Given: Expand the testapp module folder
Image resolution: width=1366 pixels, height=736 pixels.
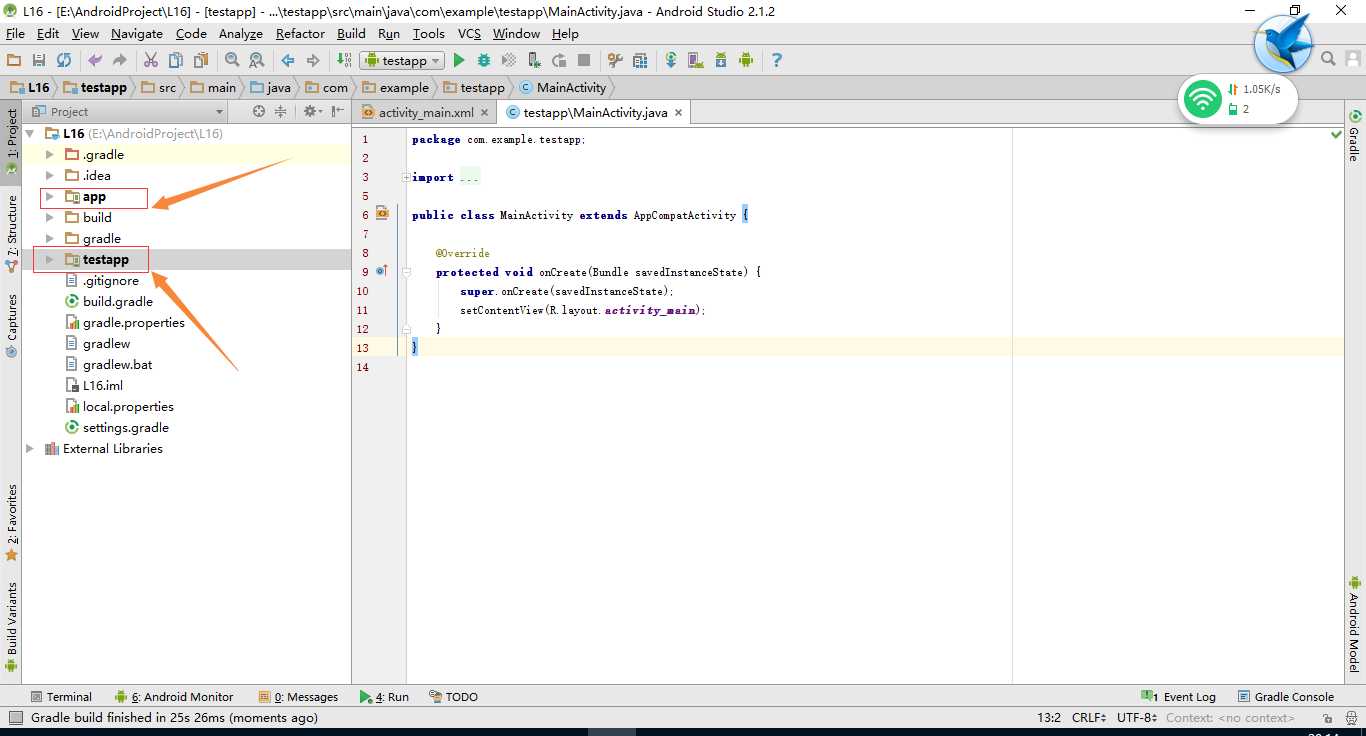Looking at the screenshot, I should 50,260.
